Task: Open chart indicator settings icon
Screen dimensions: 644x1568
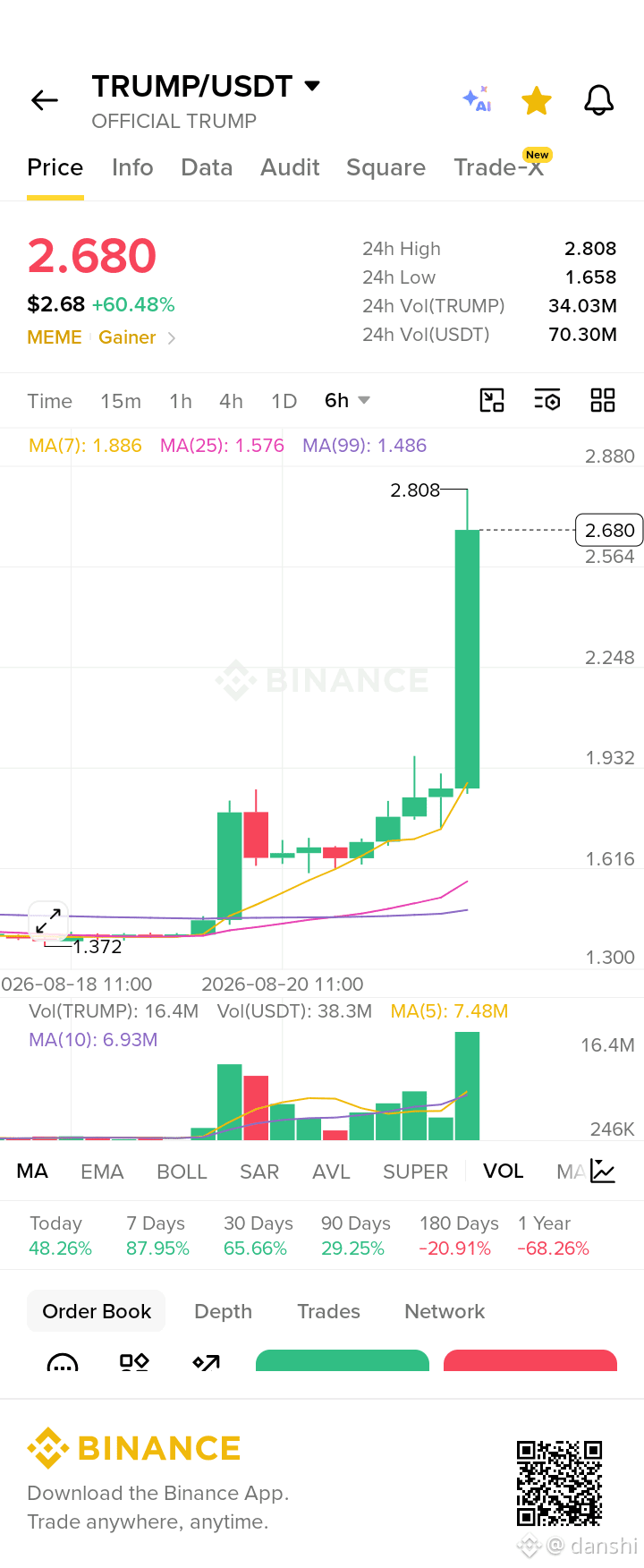Action: point(547,400)
